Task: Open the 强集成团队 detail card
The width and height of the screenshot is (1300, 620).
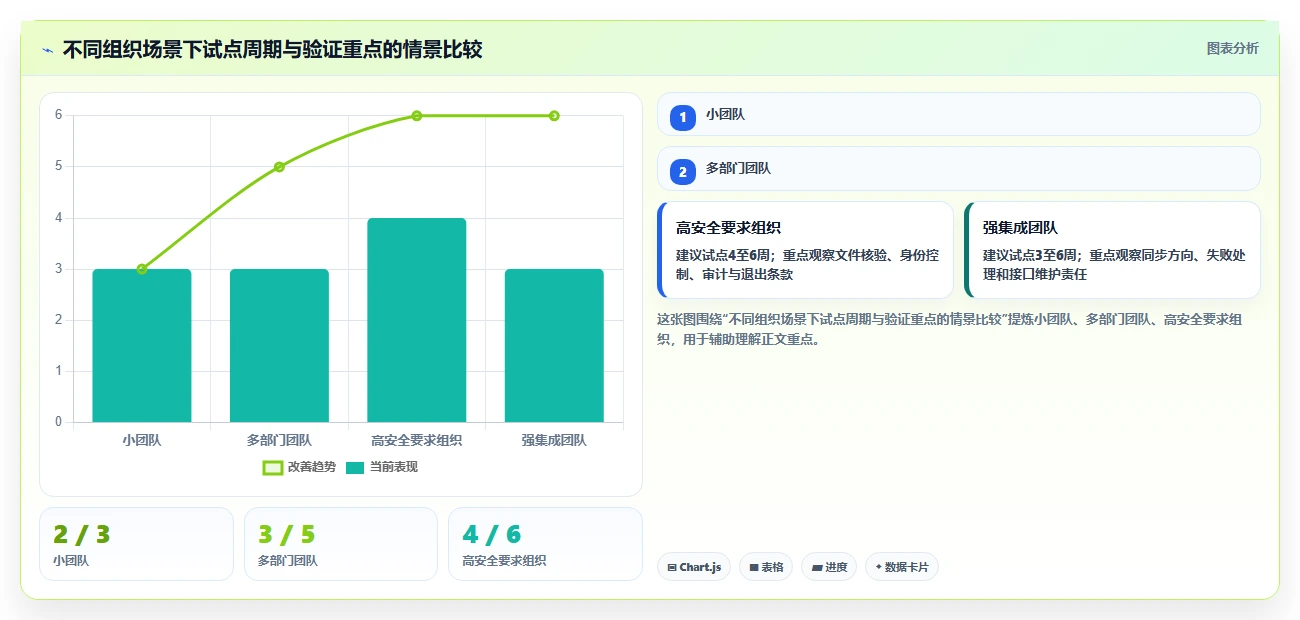Action: click(1112, 250)
